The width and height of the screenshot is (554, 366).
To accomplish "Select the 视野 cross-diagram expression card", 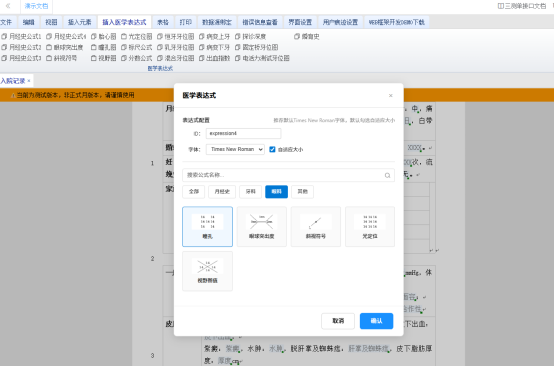I will pyautogui.click(x=207, y=271).
